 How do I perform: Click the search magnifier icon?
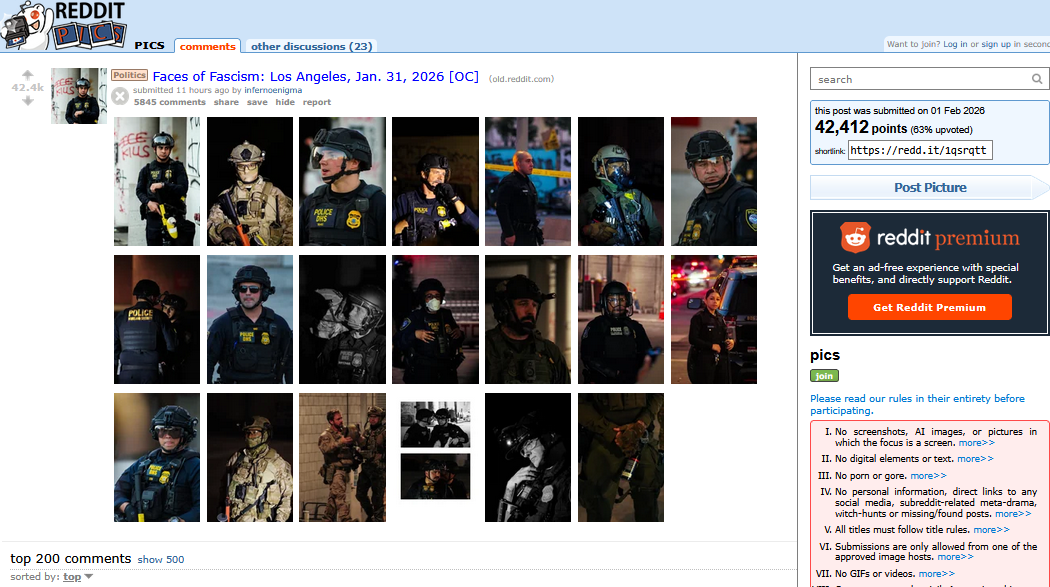(x=1037, y=79)
